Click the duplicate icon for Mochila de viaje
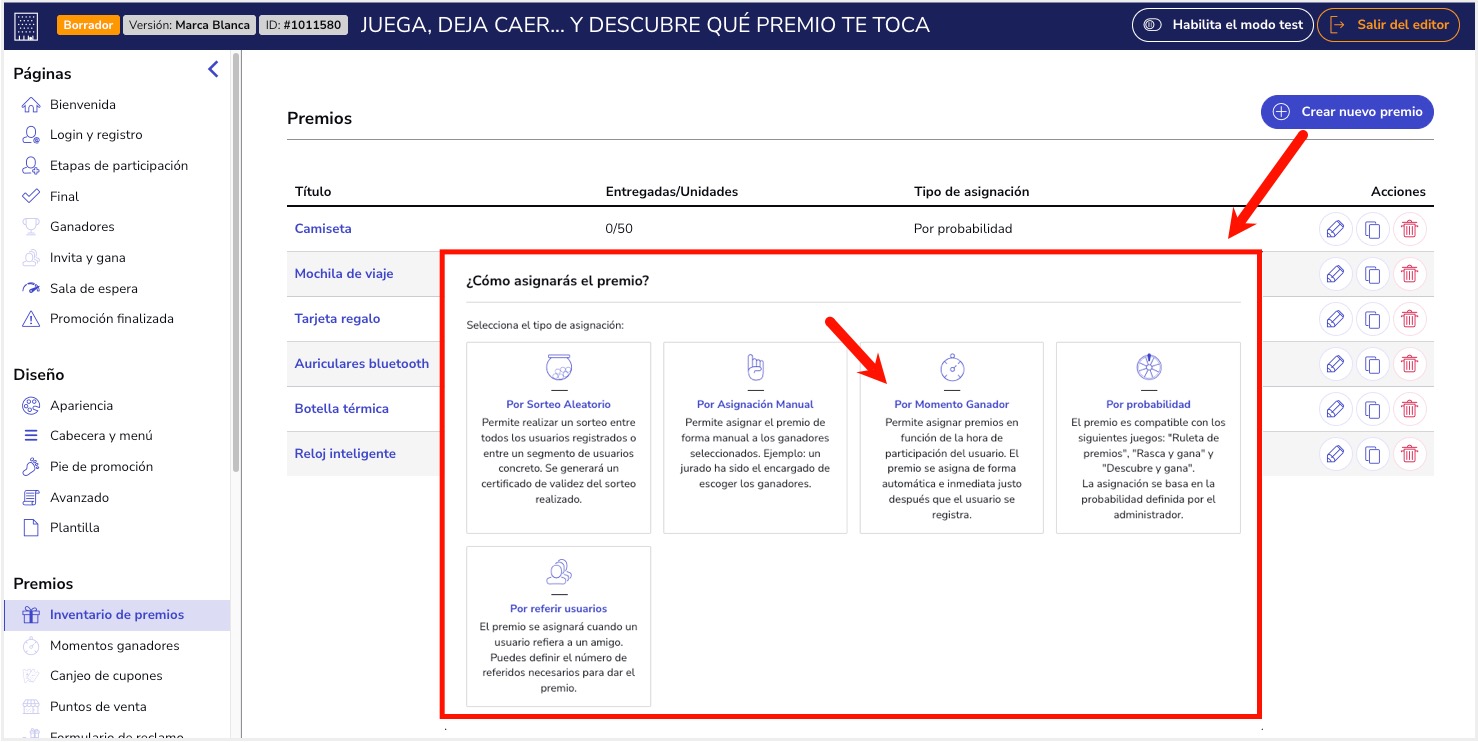 [1372, 273]
